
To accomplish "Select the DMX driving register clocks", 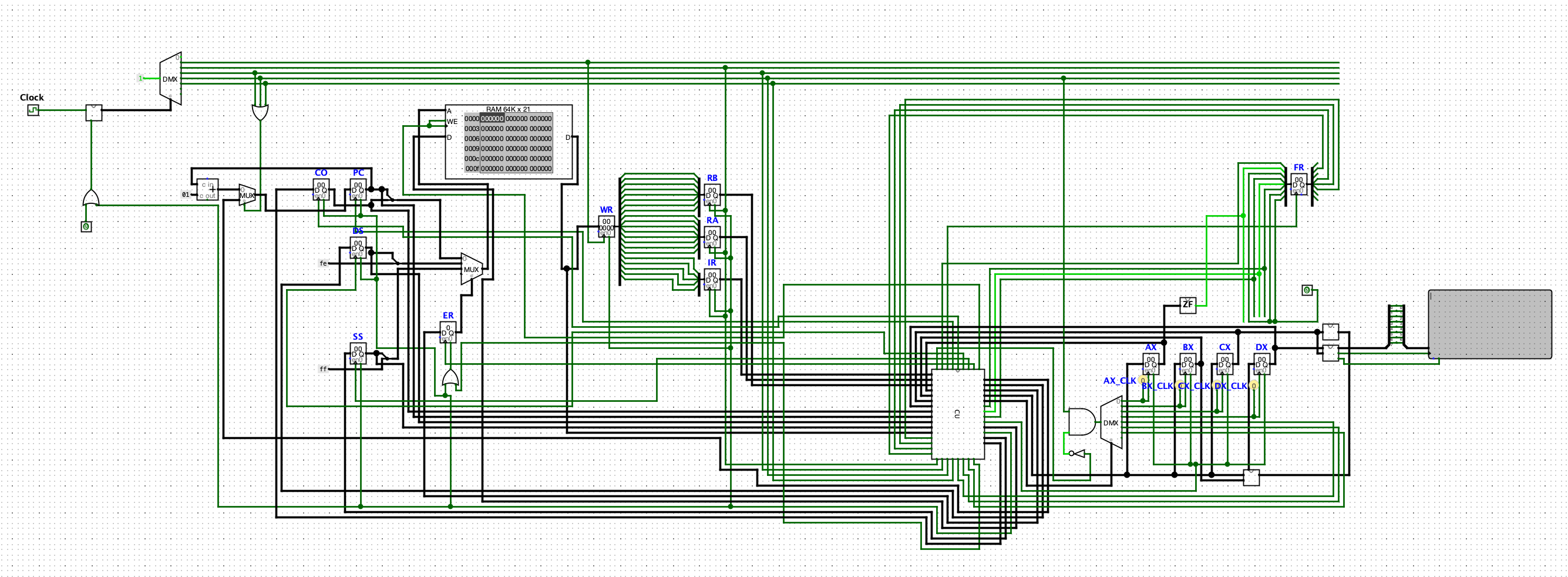I will click(1112, 422).
